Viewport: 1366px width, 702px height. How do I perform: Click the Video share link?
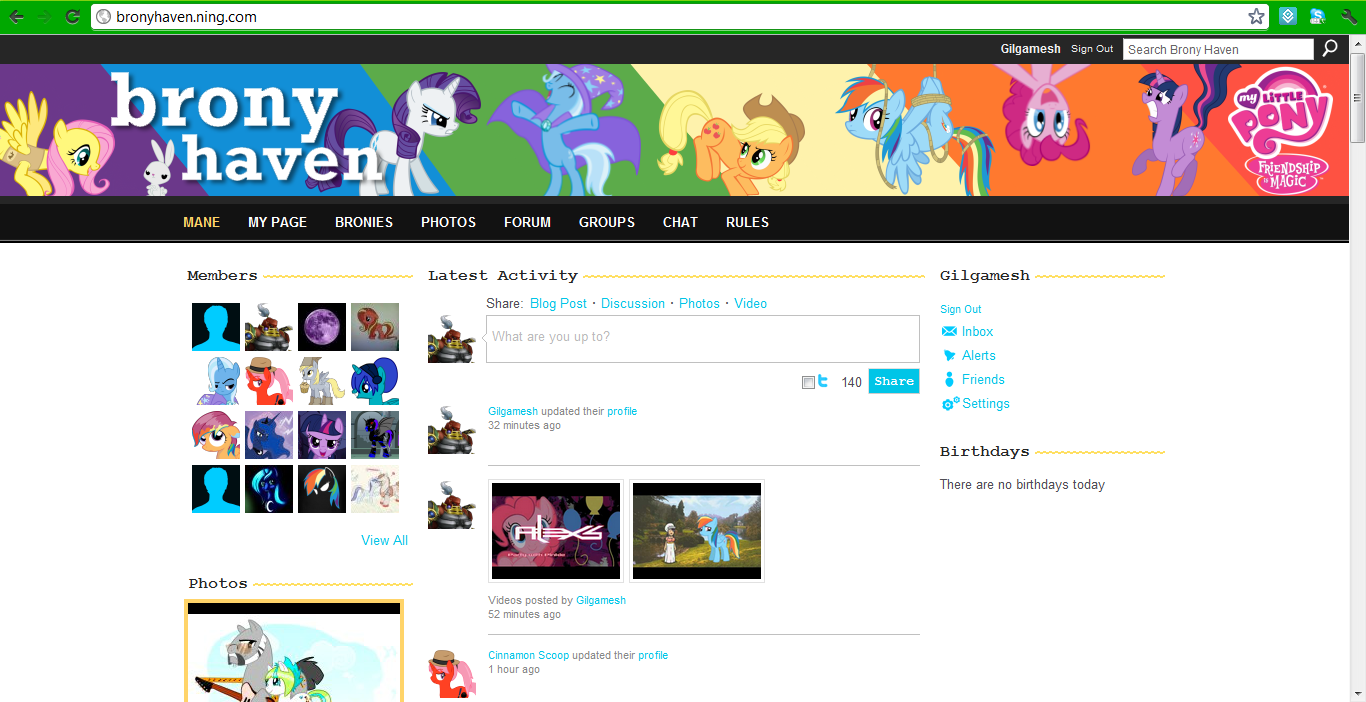point(750,303)
